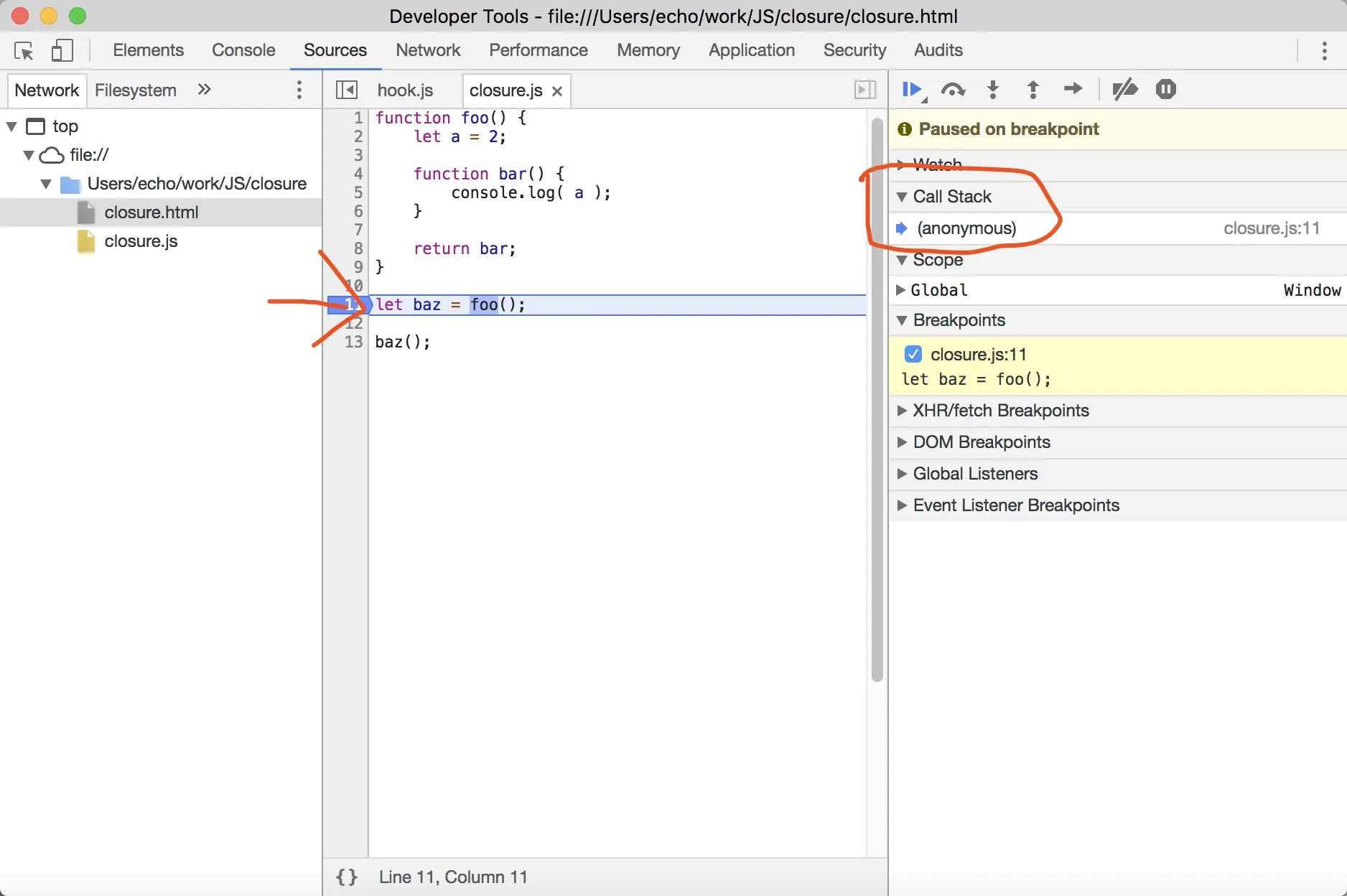This screenshot has width=1347, height=896.
Task: Collapse the Users/echo/work/JS/closure folder
Action: (46, 184)
